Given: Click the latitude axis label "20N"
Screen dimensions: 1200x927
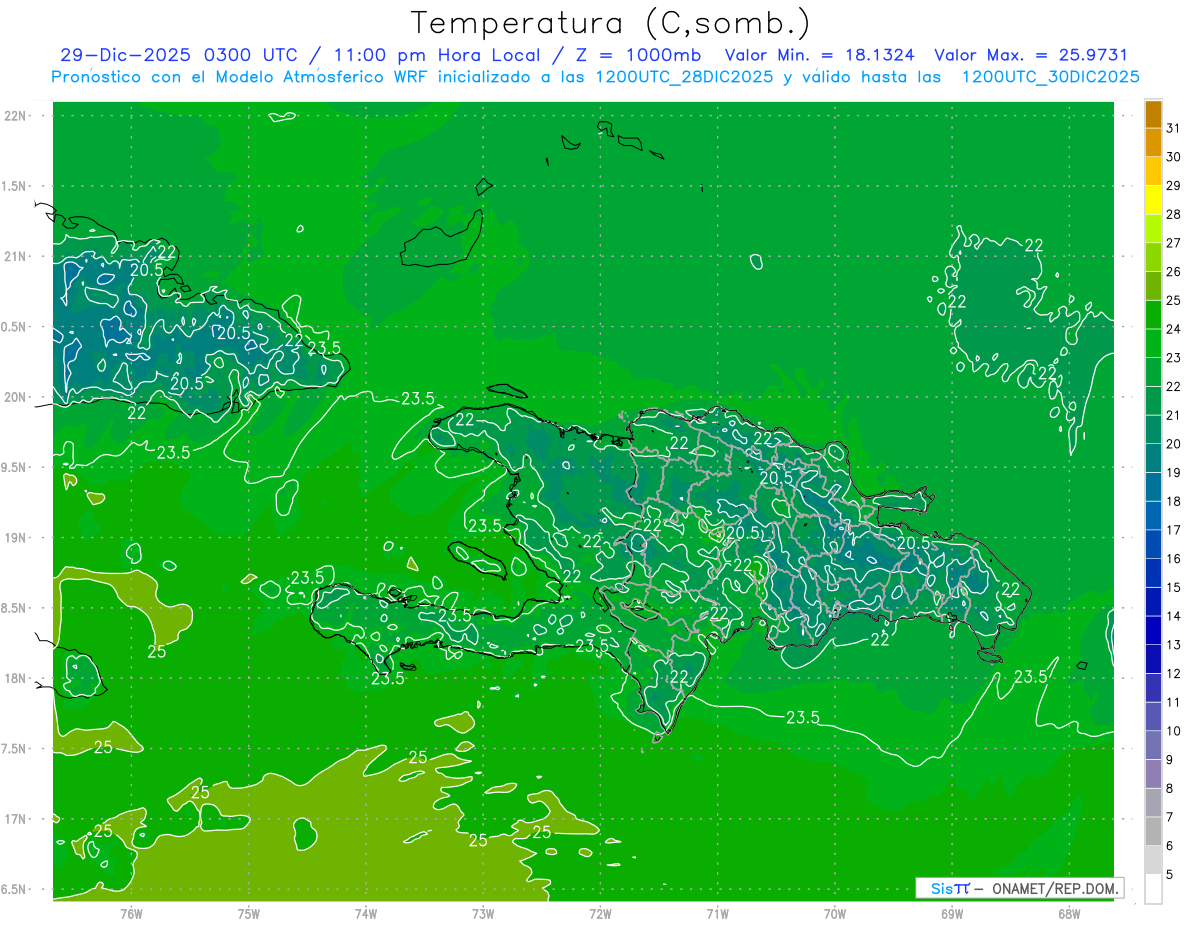Looking at the screenshot, I should (x=15, y=397).
